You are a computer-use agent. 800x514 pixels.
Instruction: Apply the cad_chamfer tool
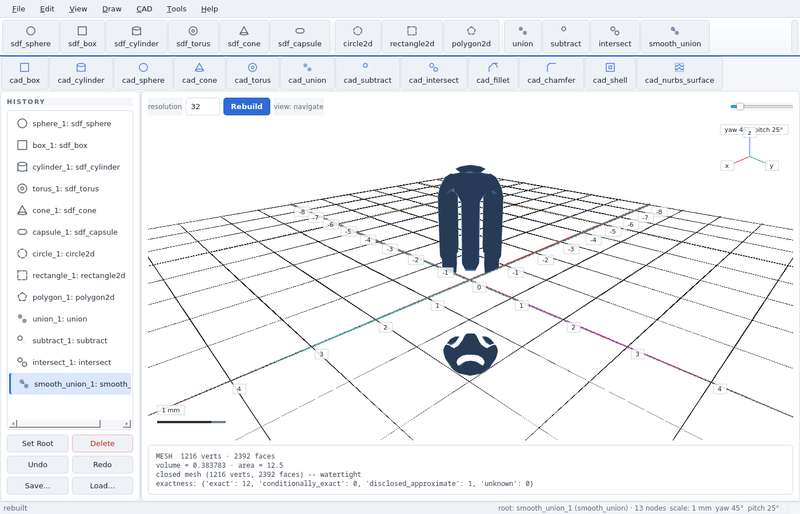point(551,74)
